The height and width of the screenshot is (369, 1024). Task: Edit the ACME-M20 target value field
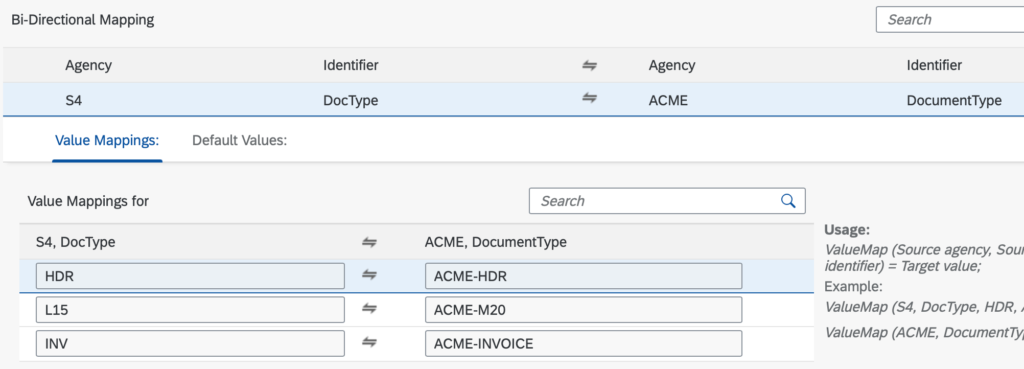tap(583, 310)
